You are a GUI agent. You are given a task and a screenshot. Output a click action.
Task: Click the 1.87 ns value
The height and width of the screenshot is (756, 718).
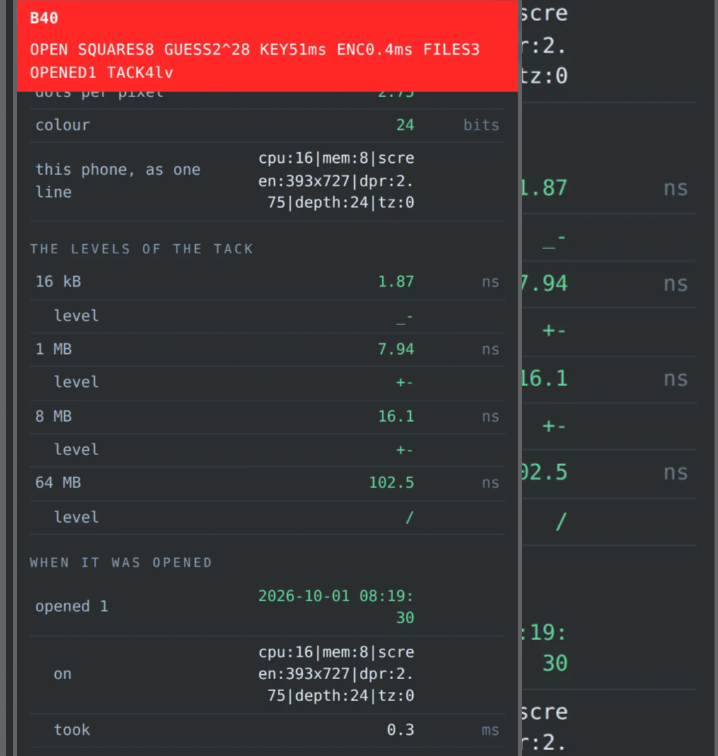coord(395,282)
